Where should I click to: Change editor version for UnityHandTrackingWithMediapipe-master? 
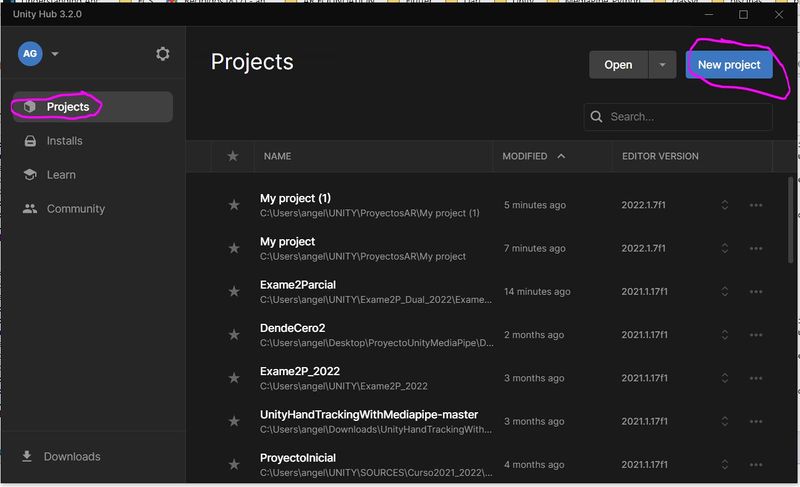coord(724,422)
